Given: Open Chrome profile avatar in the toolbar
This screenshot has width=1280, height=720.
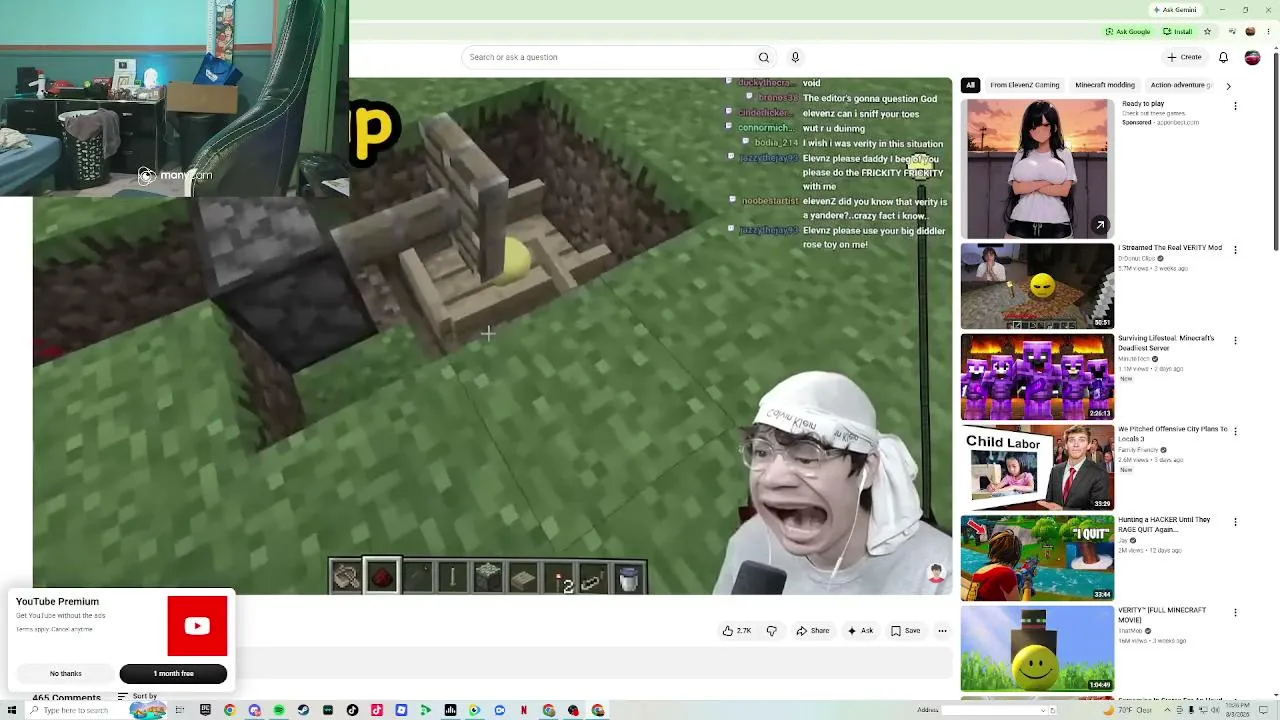Looking at the screenshot, I should pos(1252,31).
